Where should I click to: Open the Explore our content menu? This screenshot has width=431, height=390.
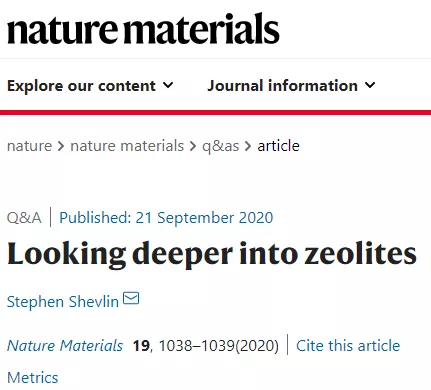coord(90,86)
